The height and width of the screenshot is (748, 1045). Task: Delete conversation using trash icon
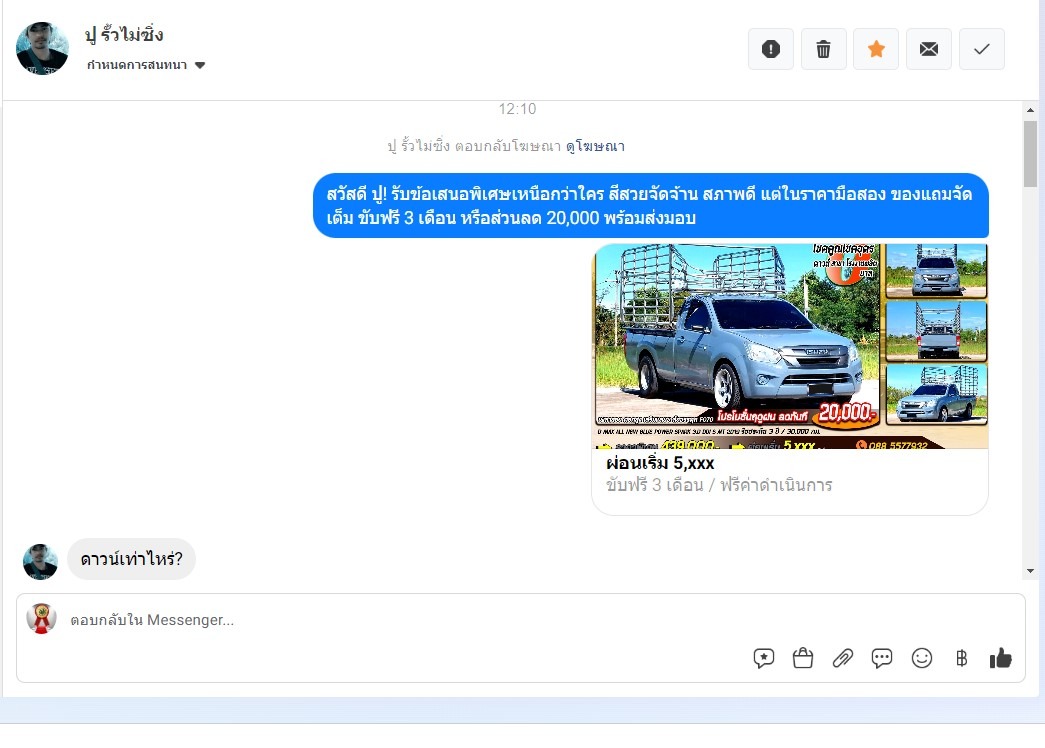pos(823,49)
